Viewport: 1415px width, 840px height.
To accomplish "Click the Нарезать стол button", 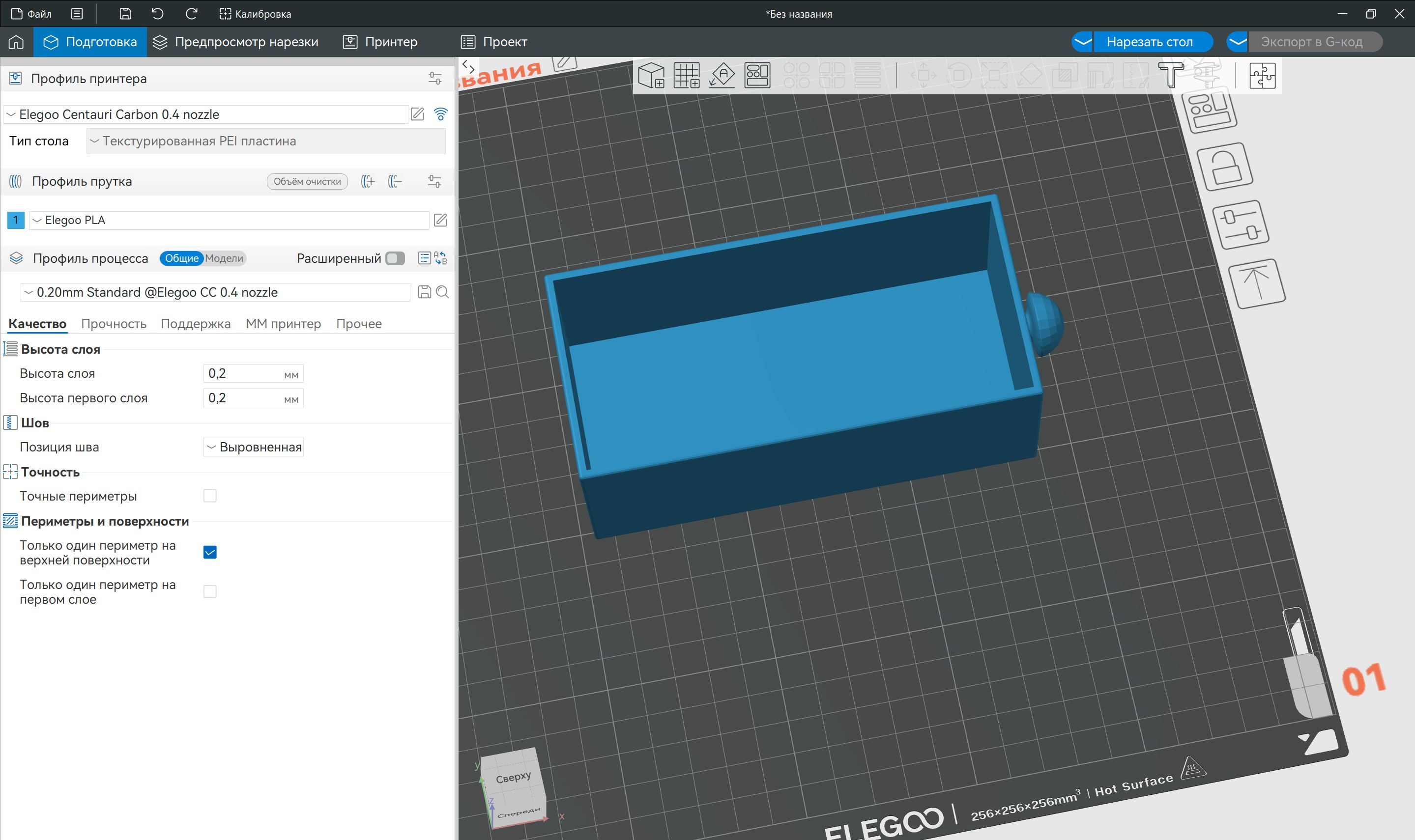I will [1149, 42].
